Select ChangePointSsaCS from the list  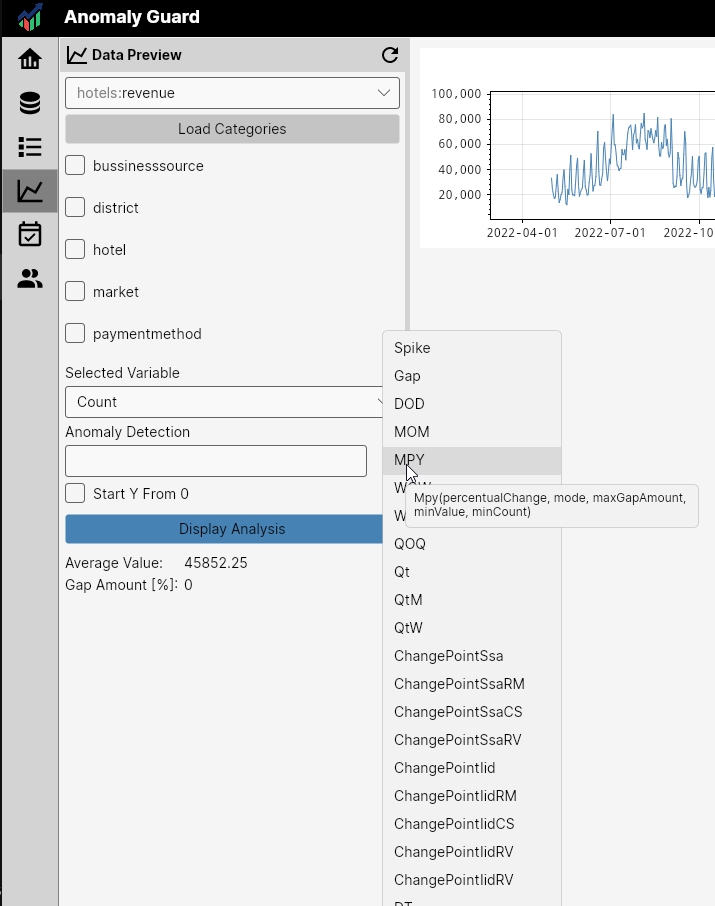(472, 712)
